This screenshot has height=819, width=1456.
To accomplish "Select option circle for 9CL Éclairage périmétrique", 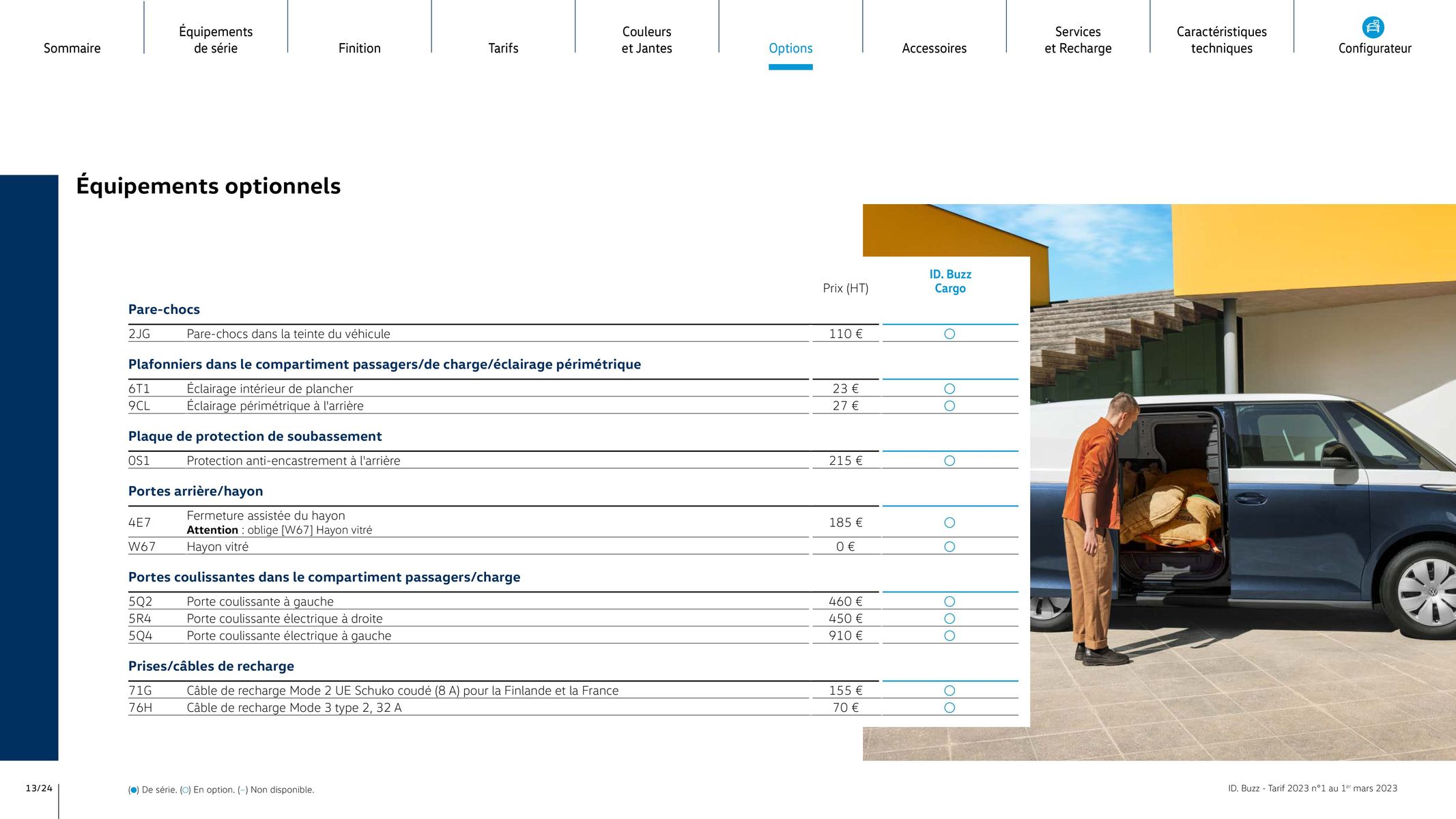I will pos(950,405).
